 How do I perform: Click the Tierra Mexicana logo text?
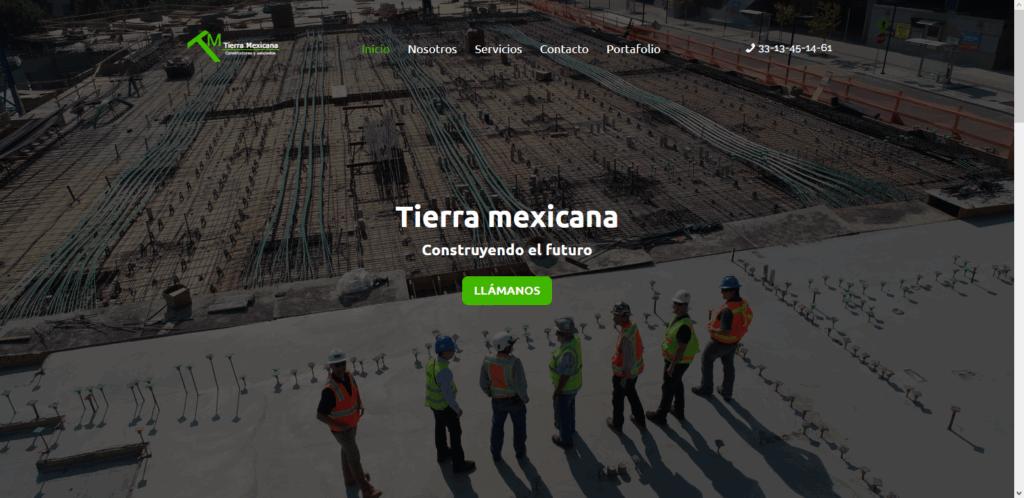coord(251,45)
